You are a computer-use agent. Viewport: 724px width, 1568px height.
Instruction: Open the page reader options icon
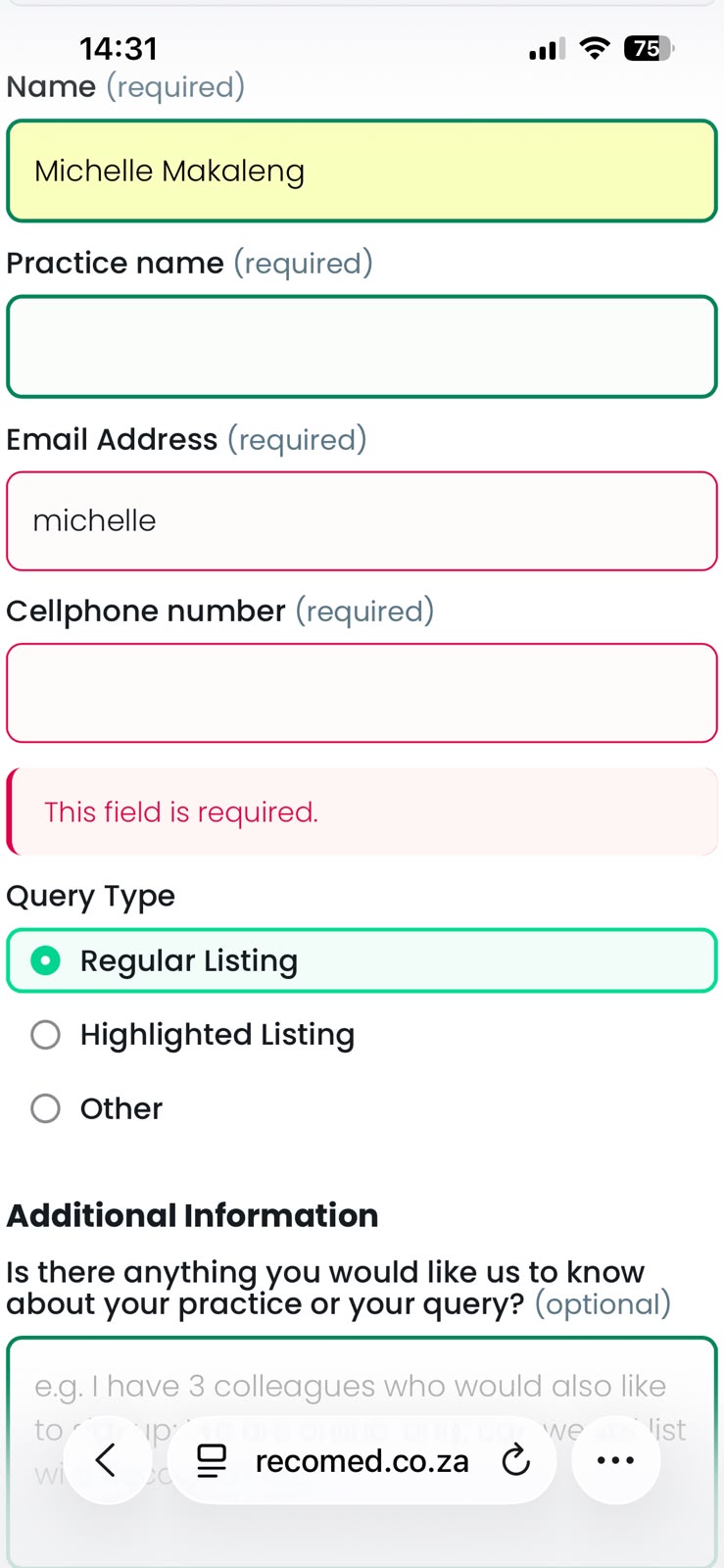(212, 1460)
